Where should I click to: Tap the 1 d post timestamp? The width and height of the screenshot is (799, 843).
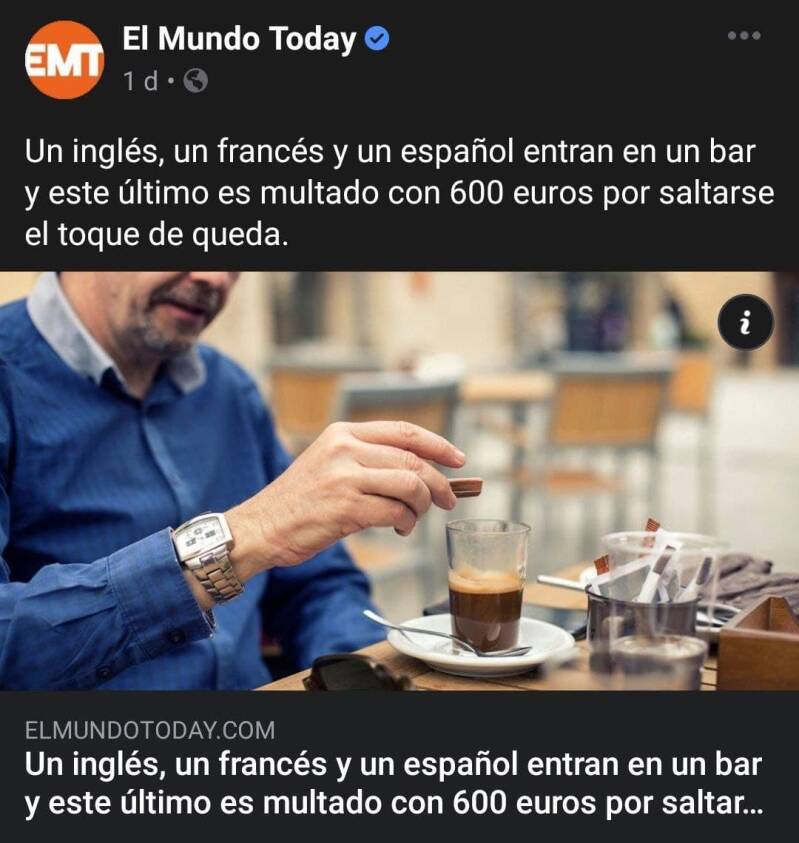[141, 82]
